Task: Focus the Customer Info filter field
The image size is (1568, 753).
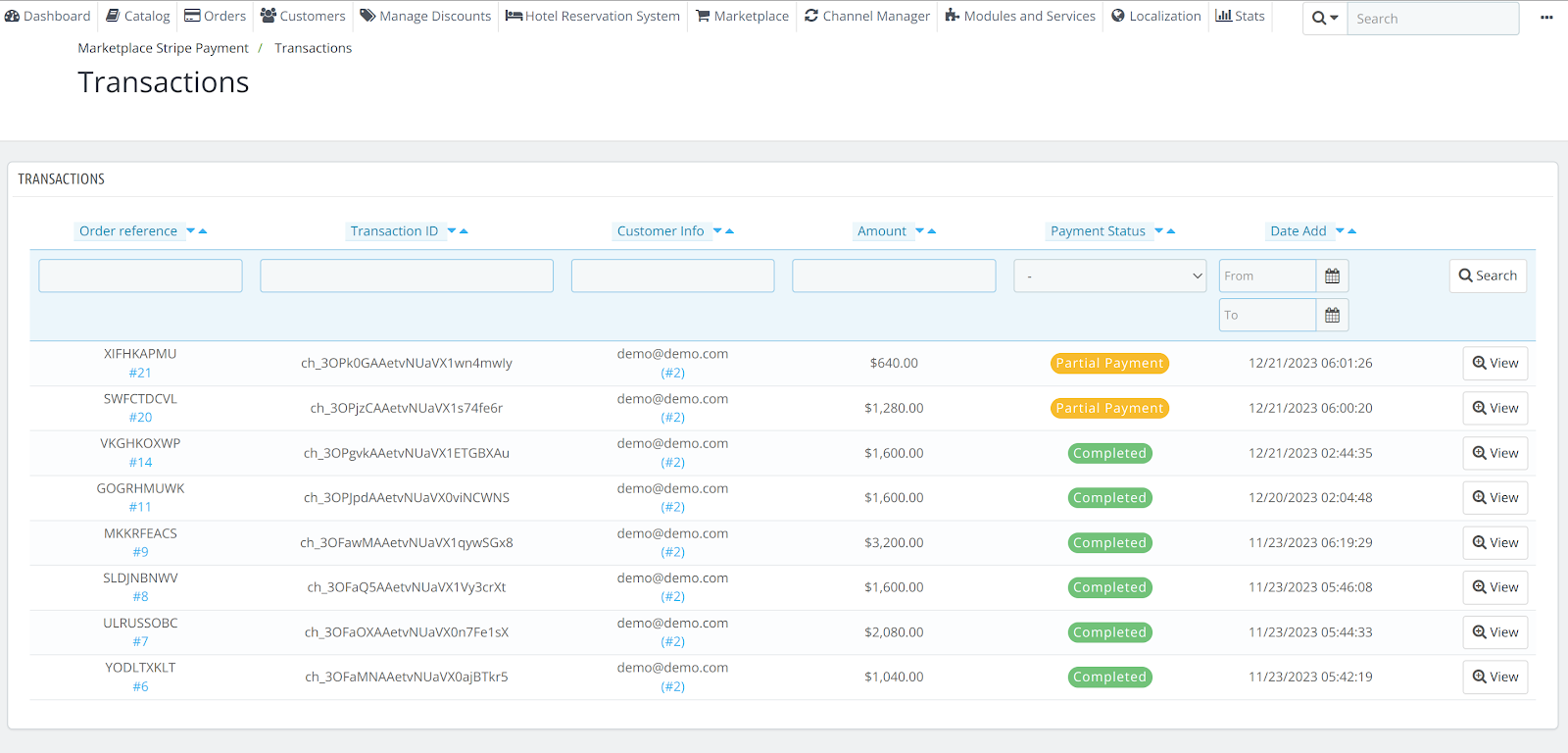Action: (x=672, y=276)
